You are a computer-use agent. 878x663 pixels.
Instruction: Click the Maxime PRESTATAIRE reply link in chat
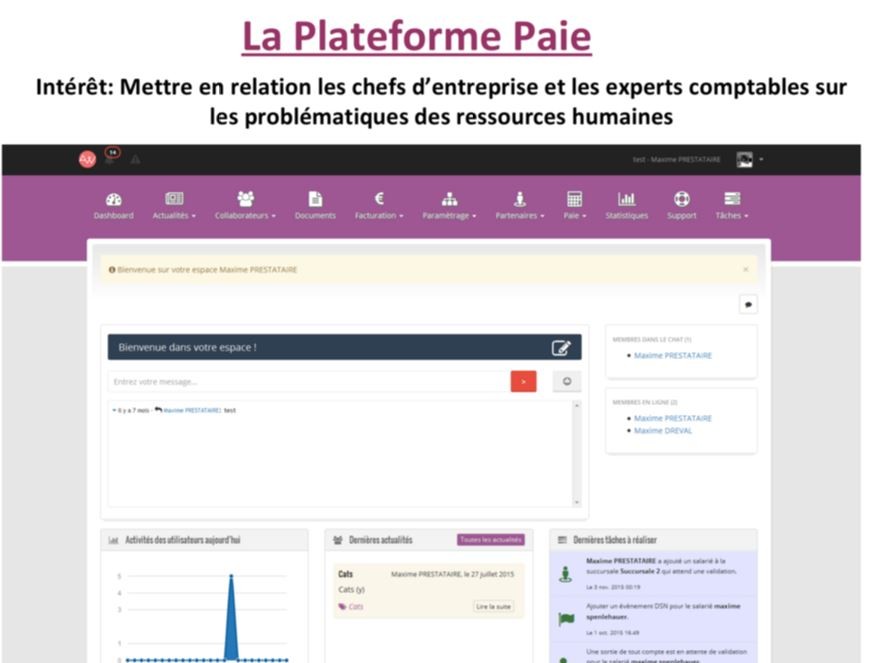coord(192,410)
